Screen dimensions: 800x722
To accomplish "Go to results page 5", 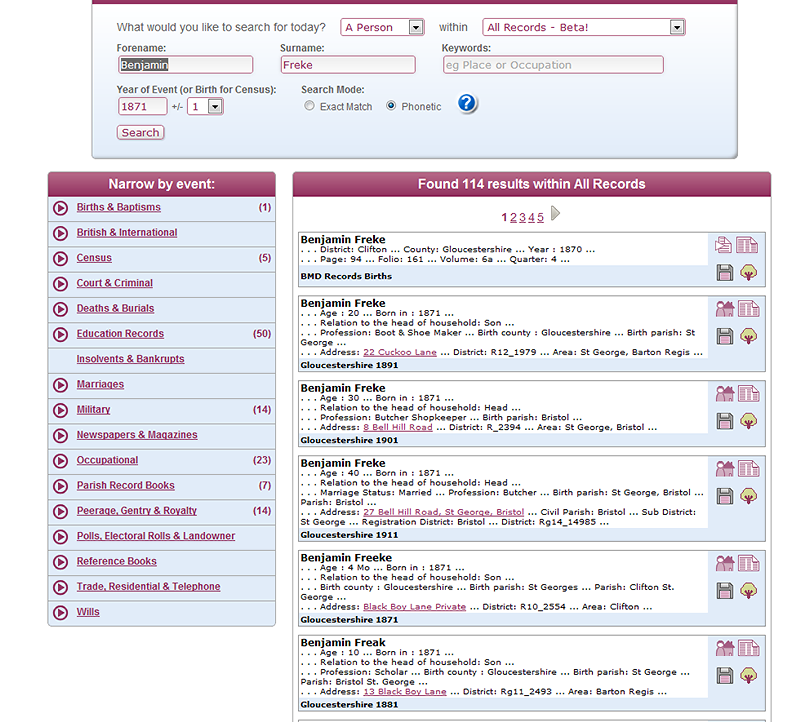I will pyautogui.click(x=540, y=217).
